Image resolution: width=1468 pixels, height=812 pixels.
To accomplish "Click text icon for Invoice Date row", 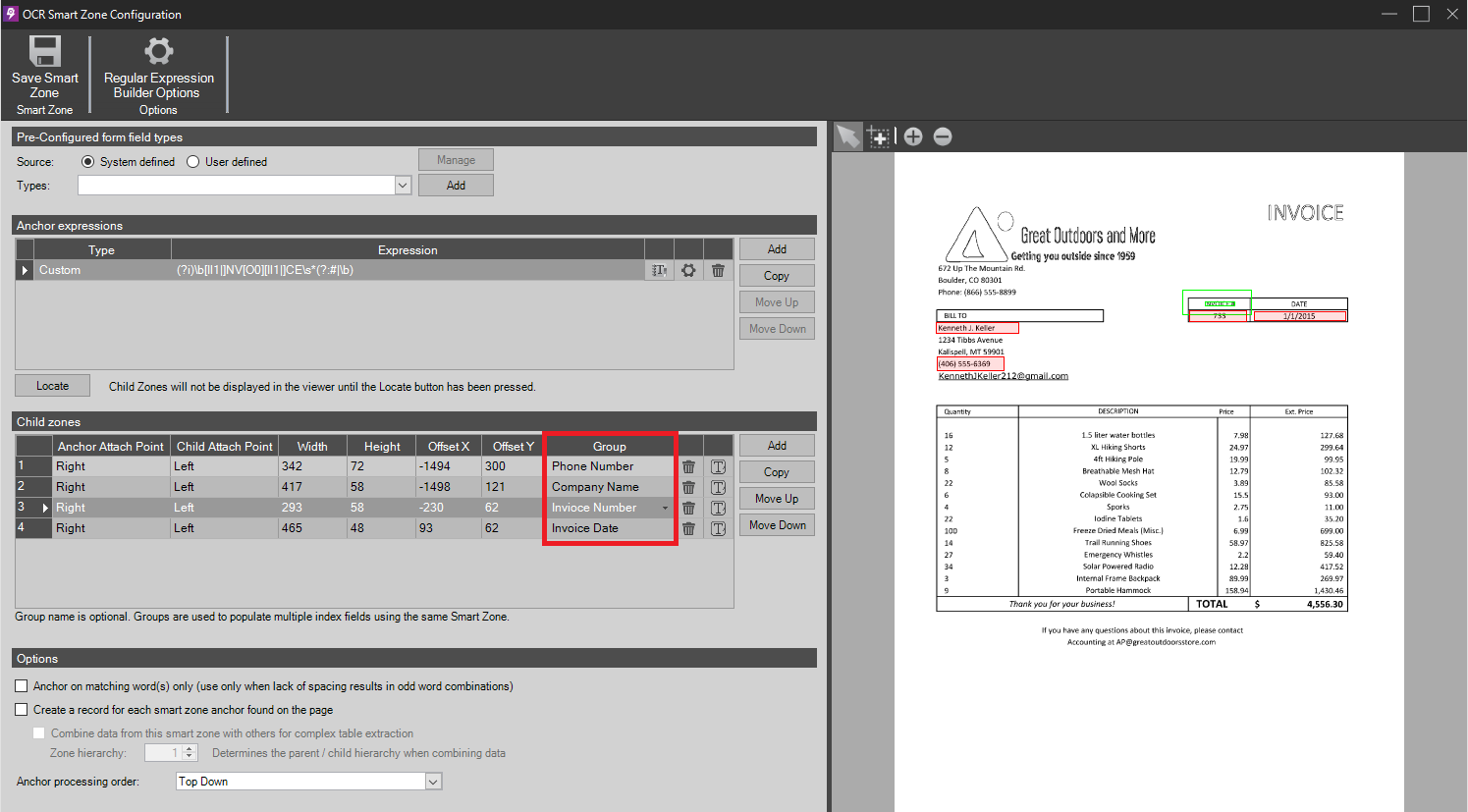I will pyautogui.click(x=718, y=529).
